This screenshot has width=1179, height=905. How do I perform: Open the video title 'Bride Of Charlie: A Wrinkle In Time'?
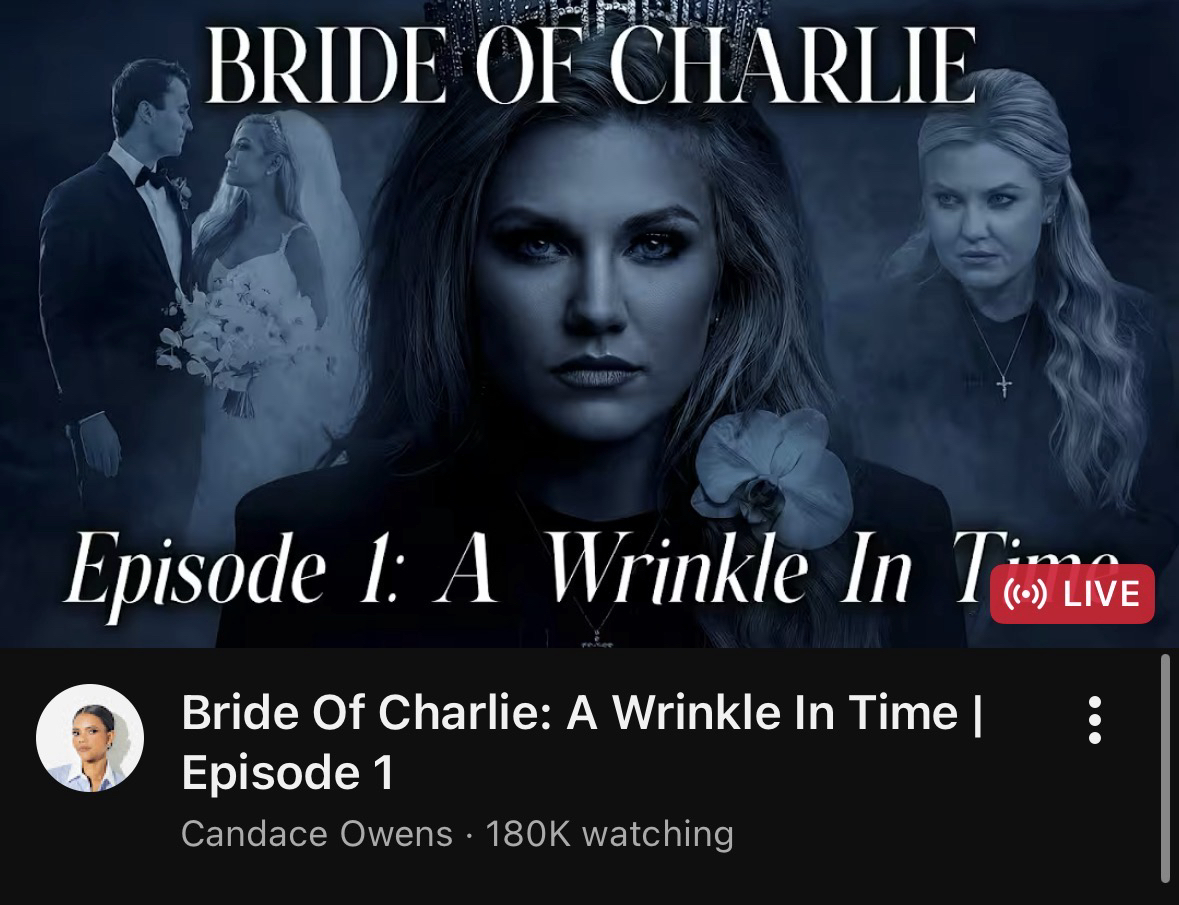582,712
